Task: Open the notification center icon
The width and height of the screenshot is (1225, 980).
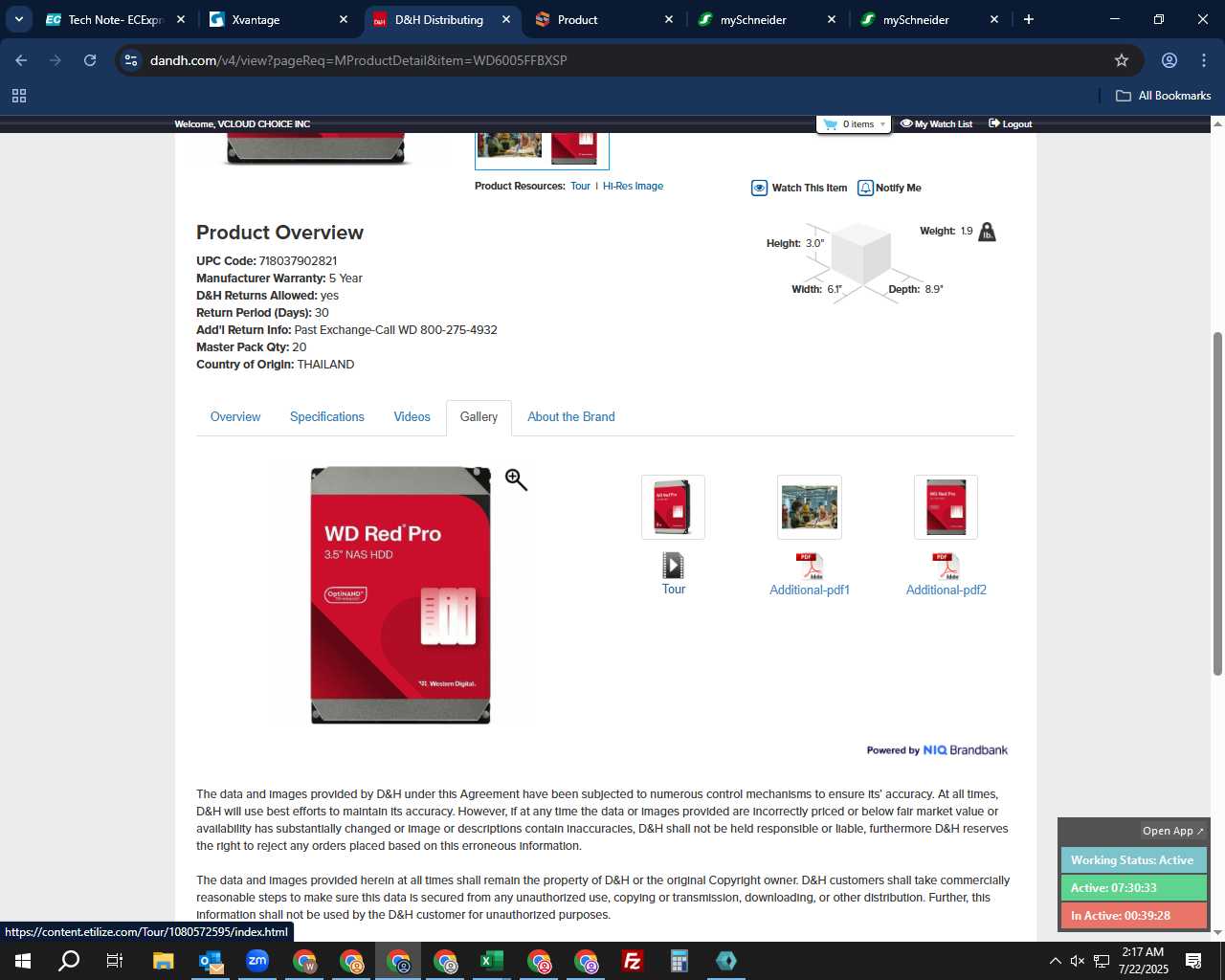Action: point(1193,961)
